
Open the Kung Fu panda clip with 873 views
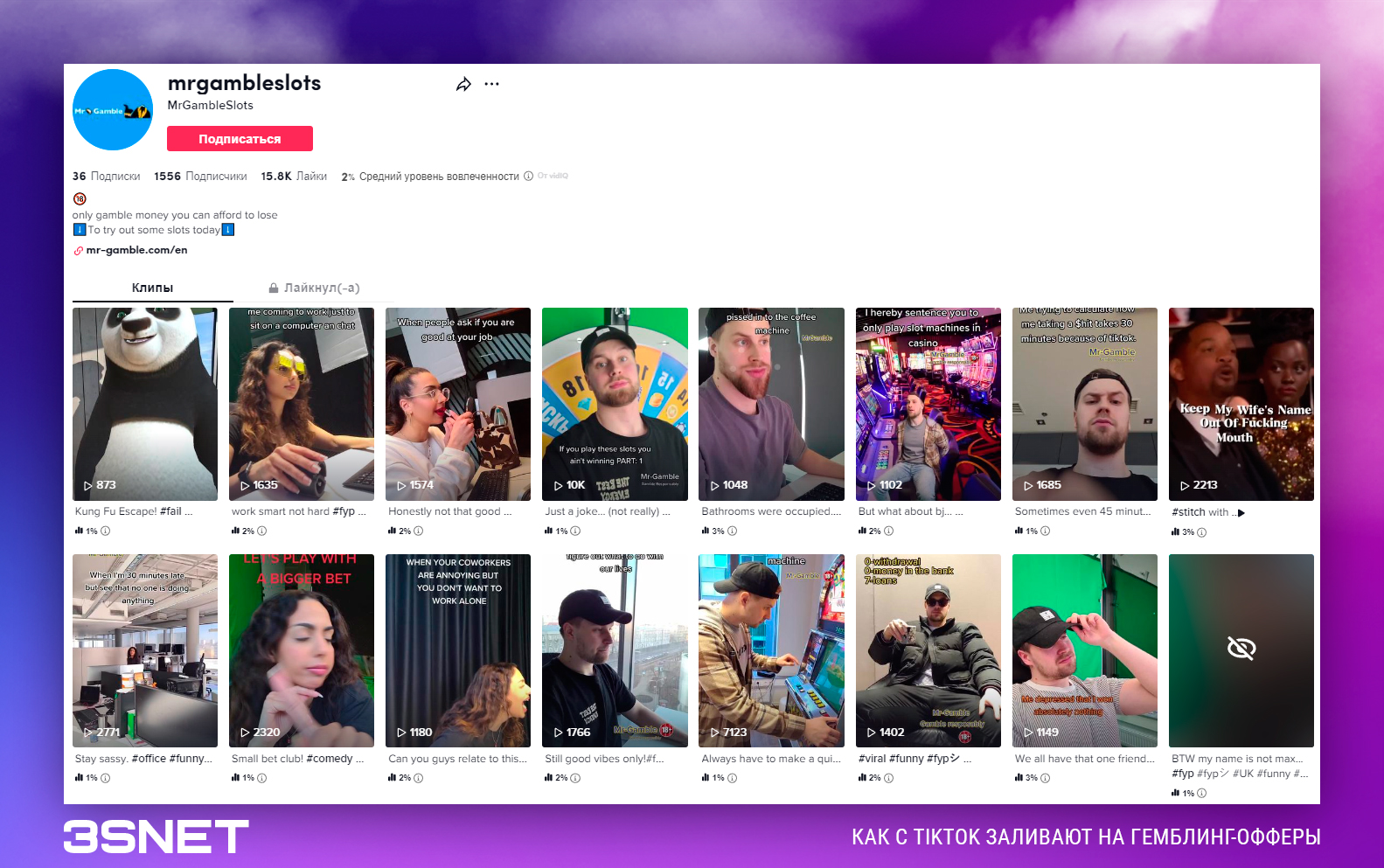(145, 404)
